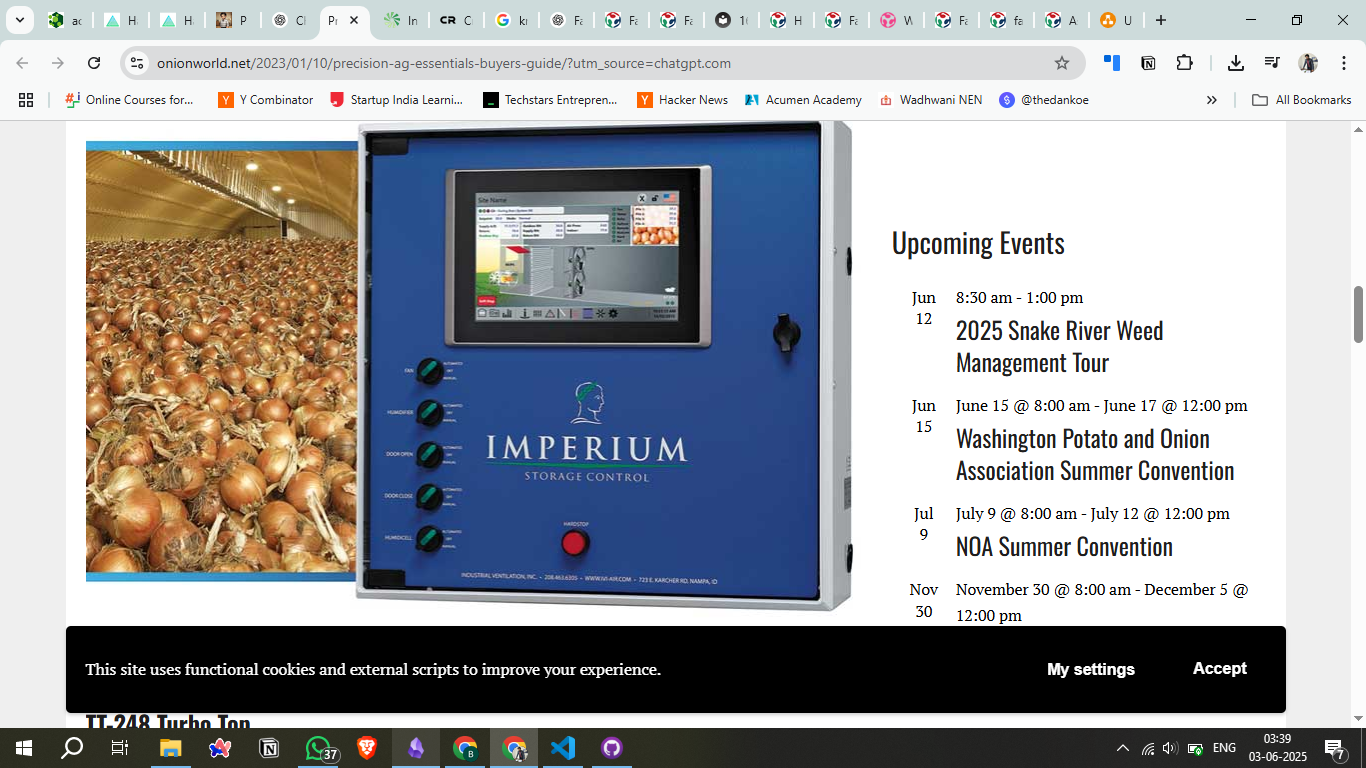Image resolution: width=1366 pixels, height=768 pixels.
Task: Open 2025 Snake River Weed Management Tour
Action: (x=1060, y=346)
